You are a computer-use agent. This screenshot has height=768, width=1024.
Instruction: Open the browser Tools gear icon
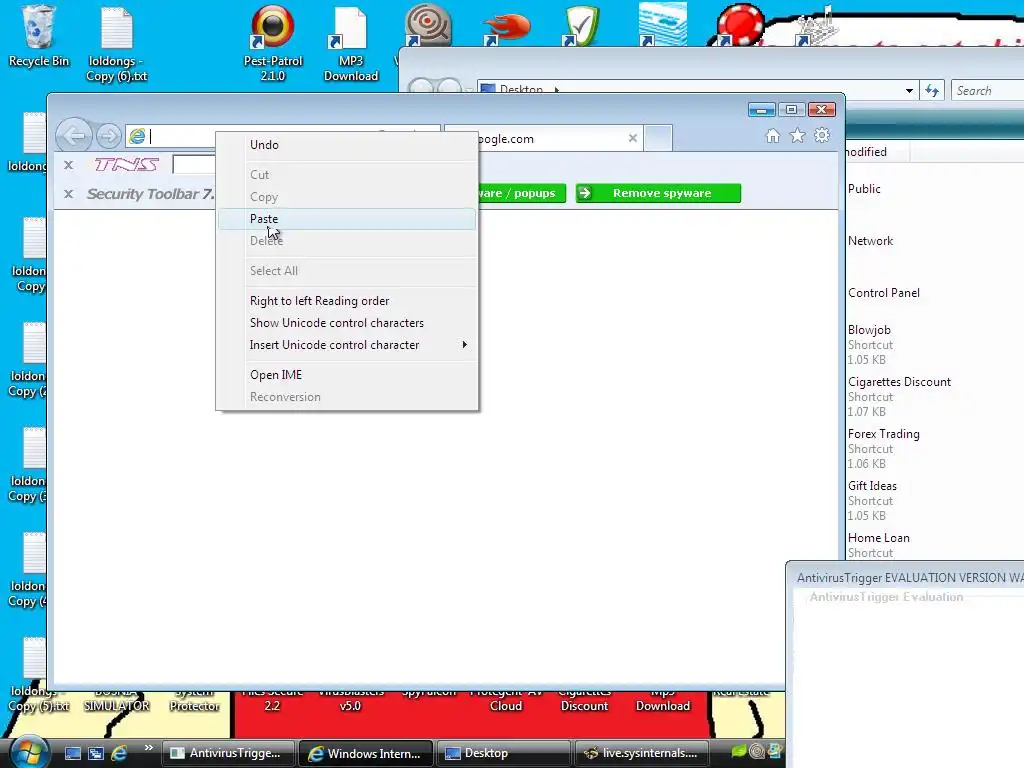tap(822, 136)
